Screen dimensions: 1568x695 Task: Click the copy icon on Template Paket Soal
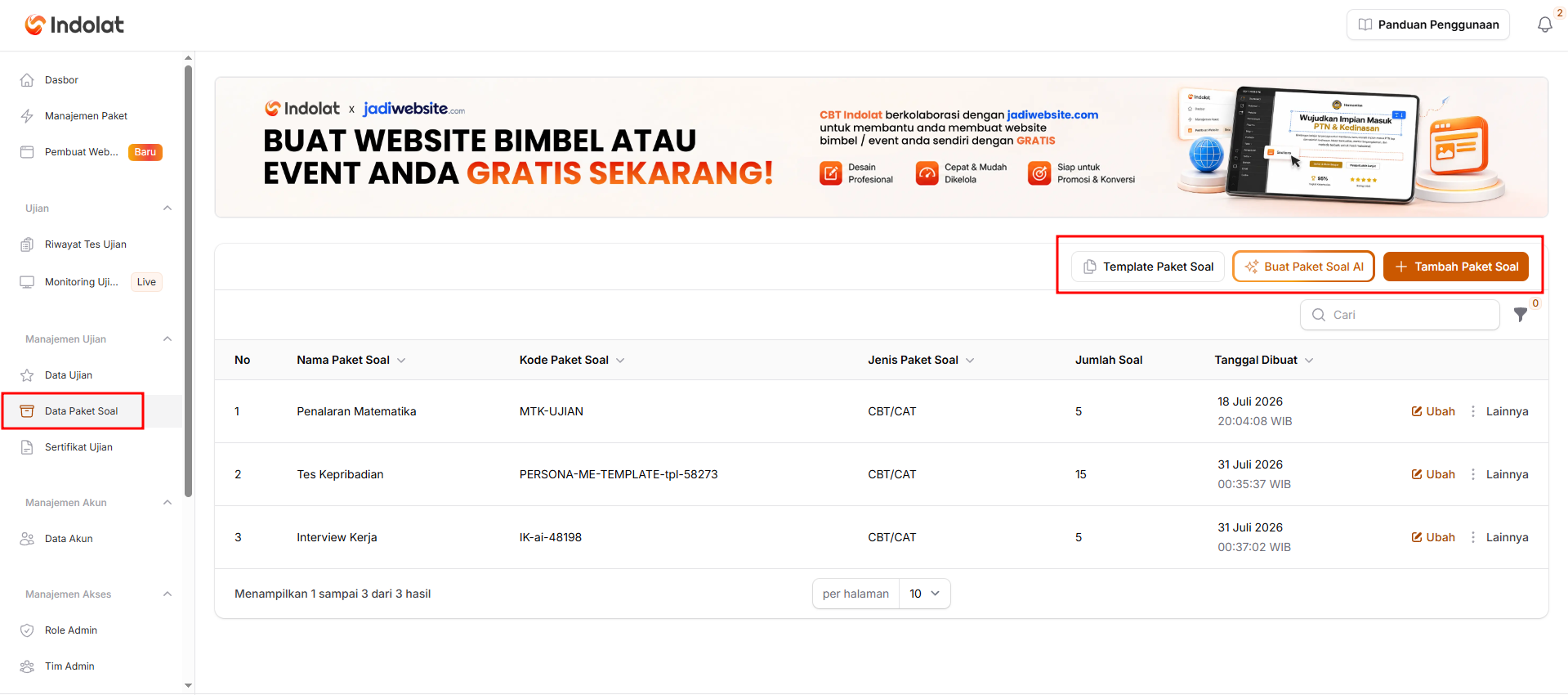1090,267
